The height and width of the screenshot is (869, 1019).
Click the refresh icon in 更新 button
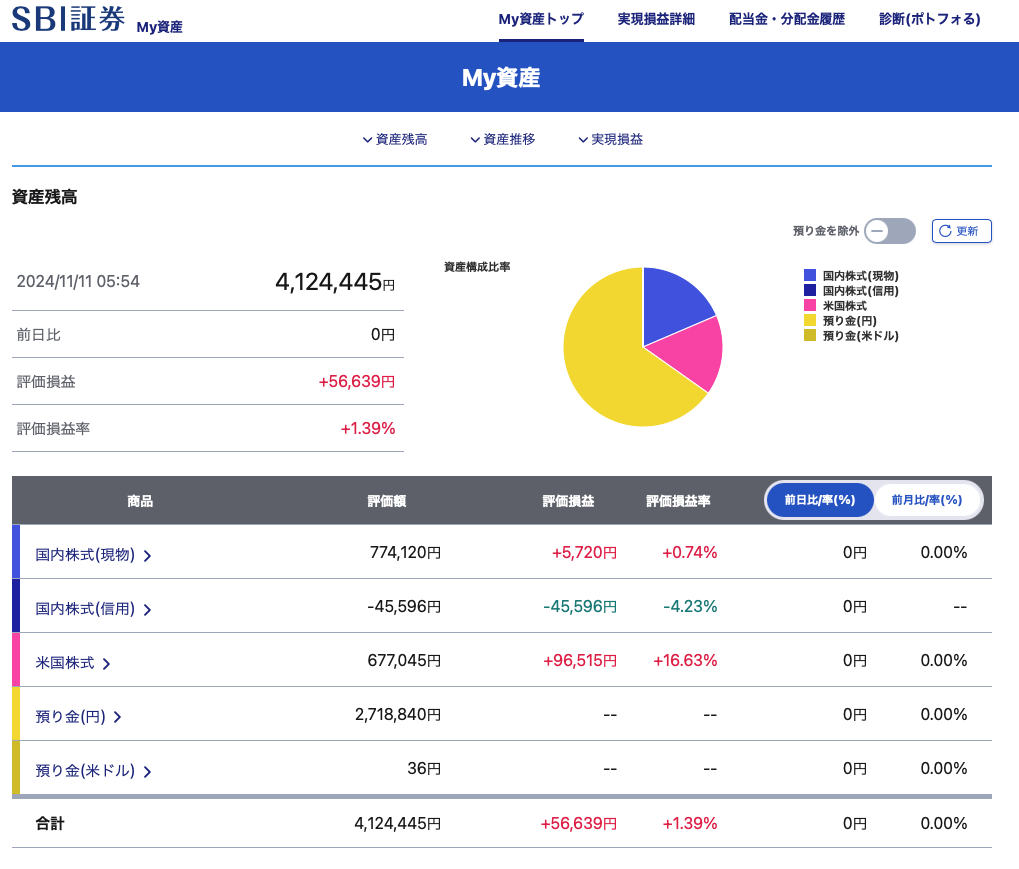946,231
